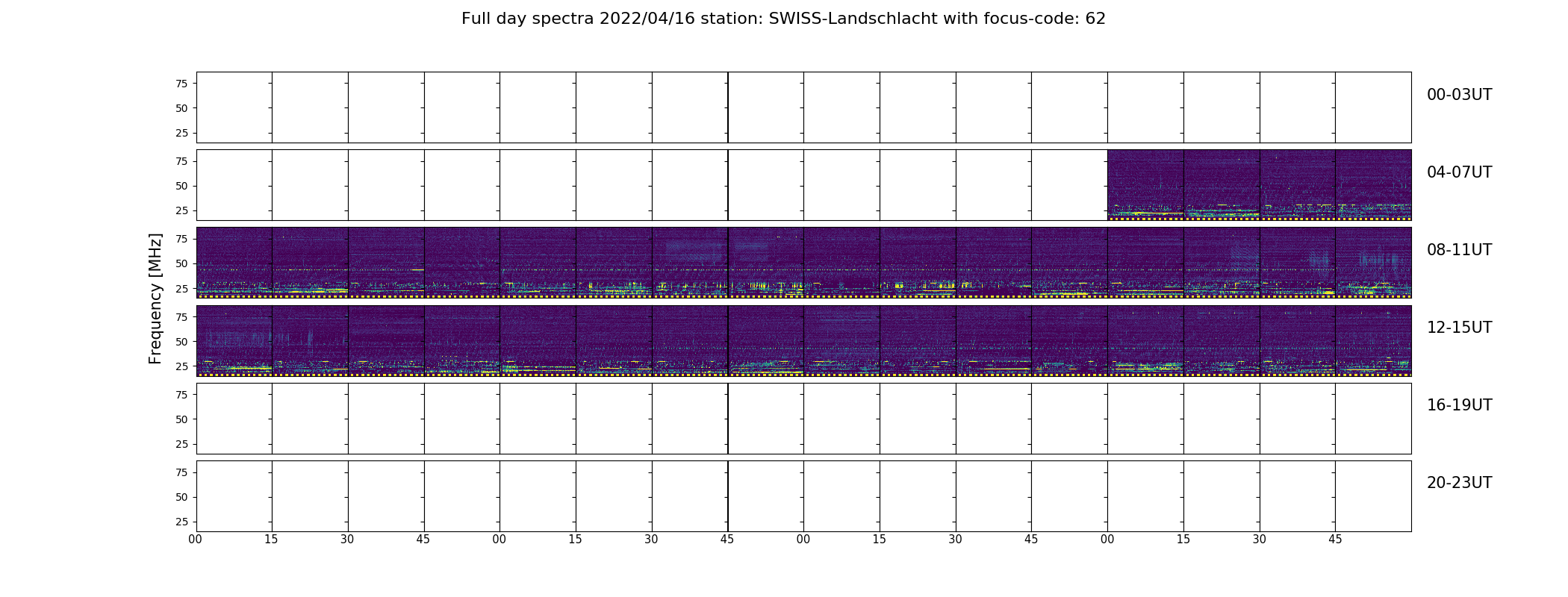Viewport: 1568px width, 597px height.
Task: Select the 04-07UT row label
Action: click(x=1459, y=172)
